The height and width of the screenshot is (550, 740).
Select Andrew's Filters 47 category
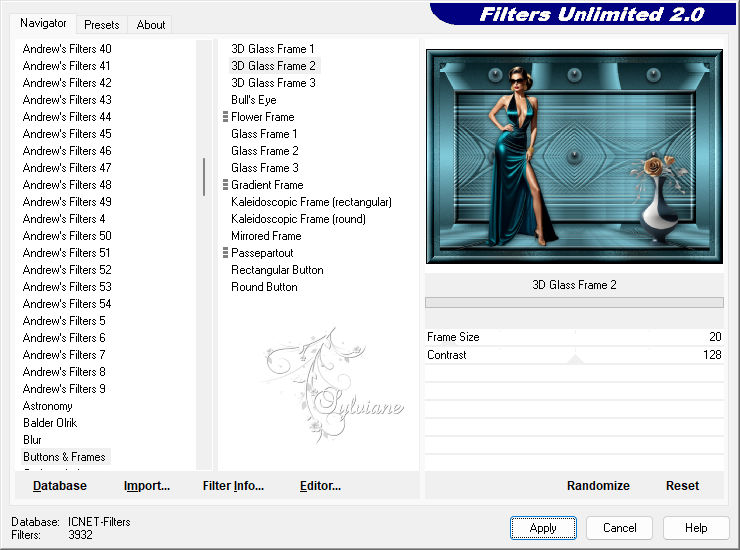(x=67, y=168)
